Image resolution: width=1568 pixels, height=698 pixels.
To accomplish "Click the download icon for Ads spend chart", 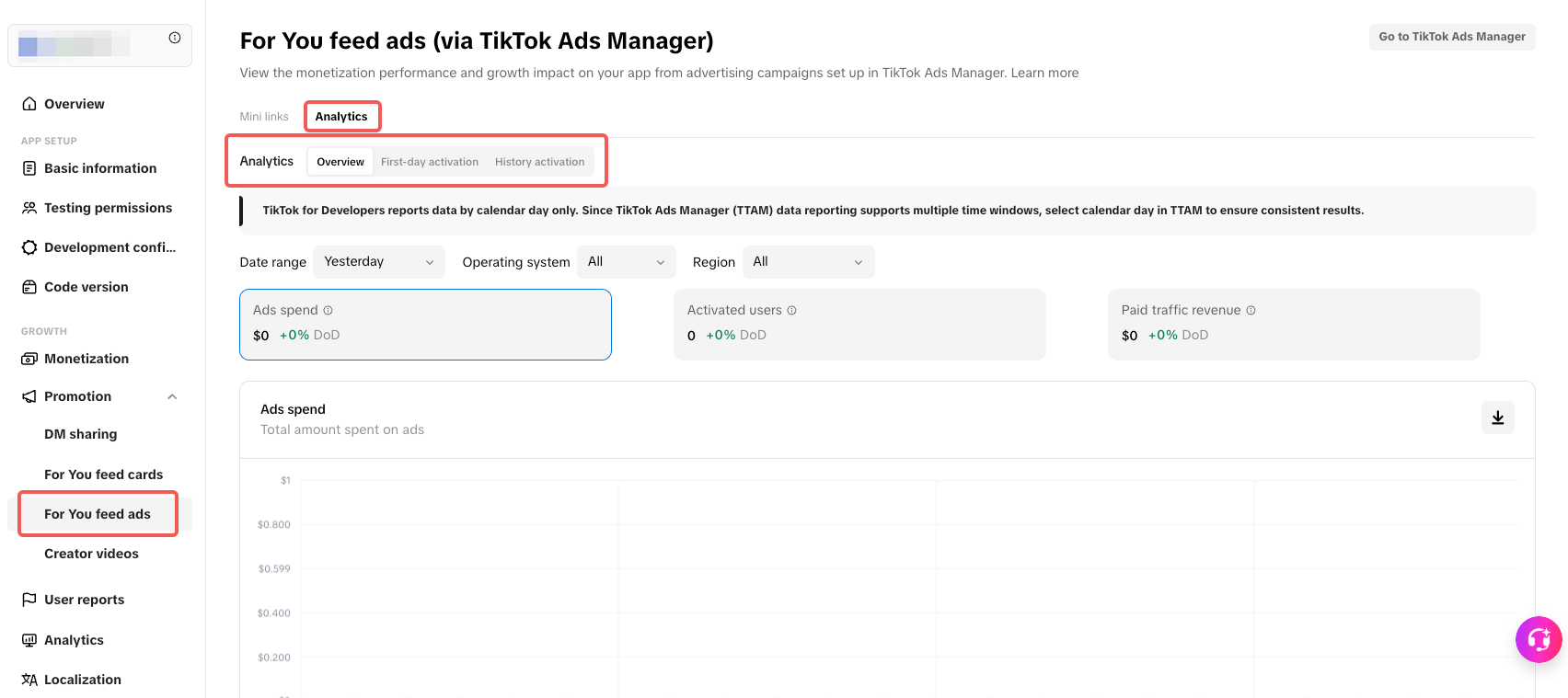I will [x=1497, y=418].
